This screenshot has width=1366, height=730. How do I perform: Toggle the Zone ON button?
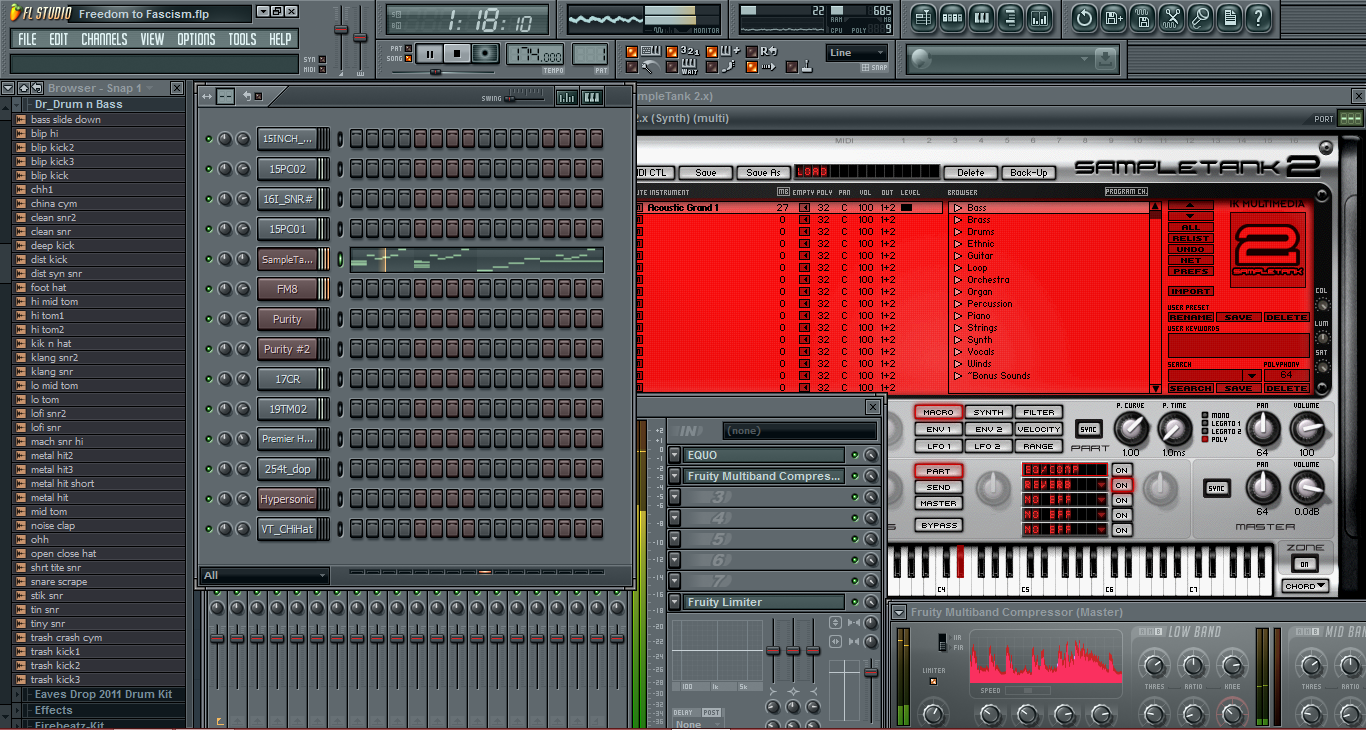coord(1305,564)
